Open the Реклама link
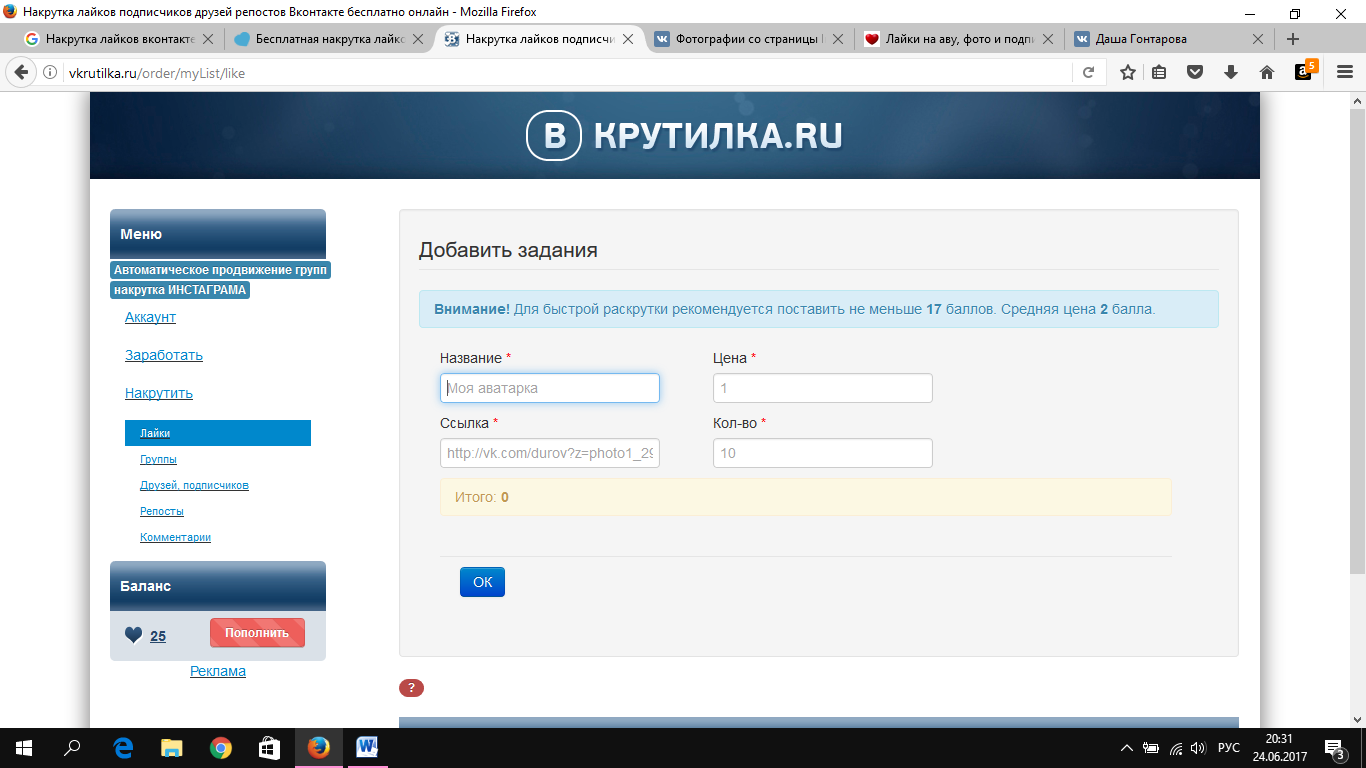1366x768 pixels. (x=218, y=671)
